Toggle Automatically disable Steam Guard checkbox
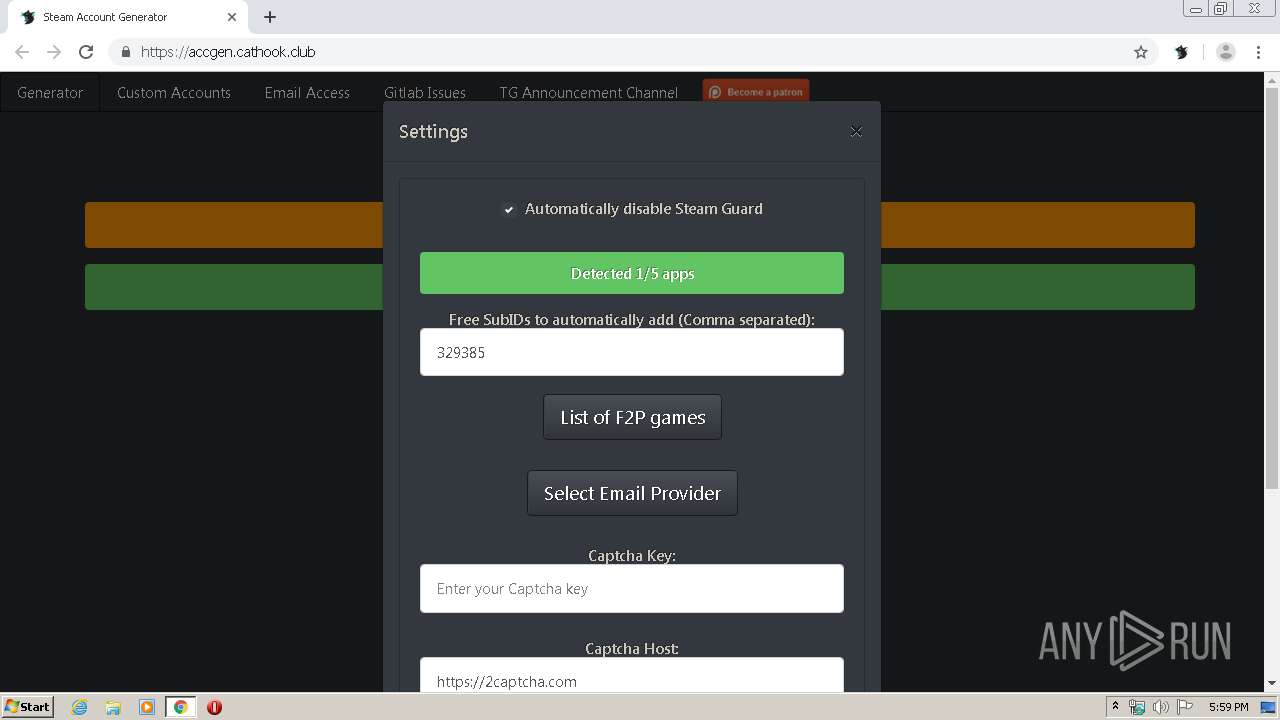 pyautogui.click(x=508, y=209)
